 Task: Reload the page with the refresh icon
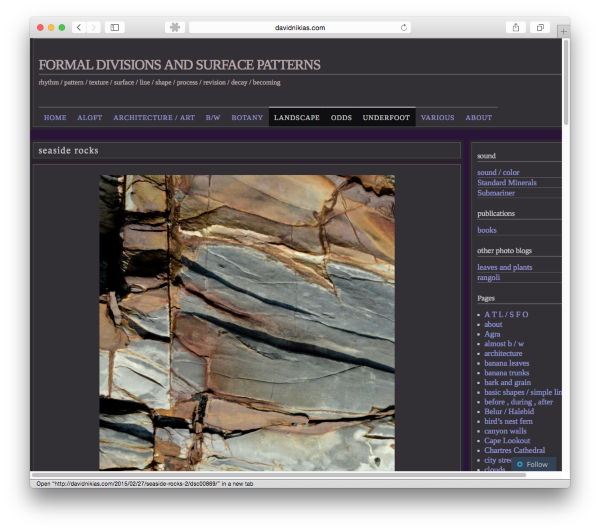(404, 28)
